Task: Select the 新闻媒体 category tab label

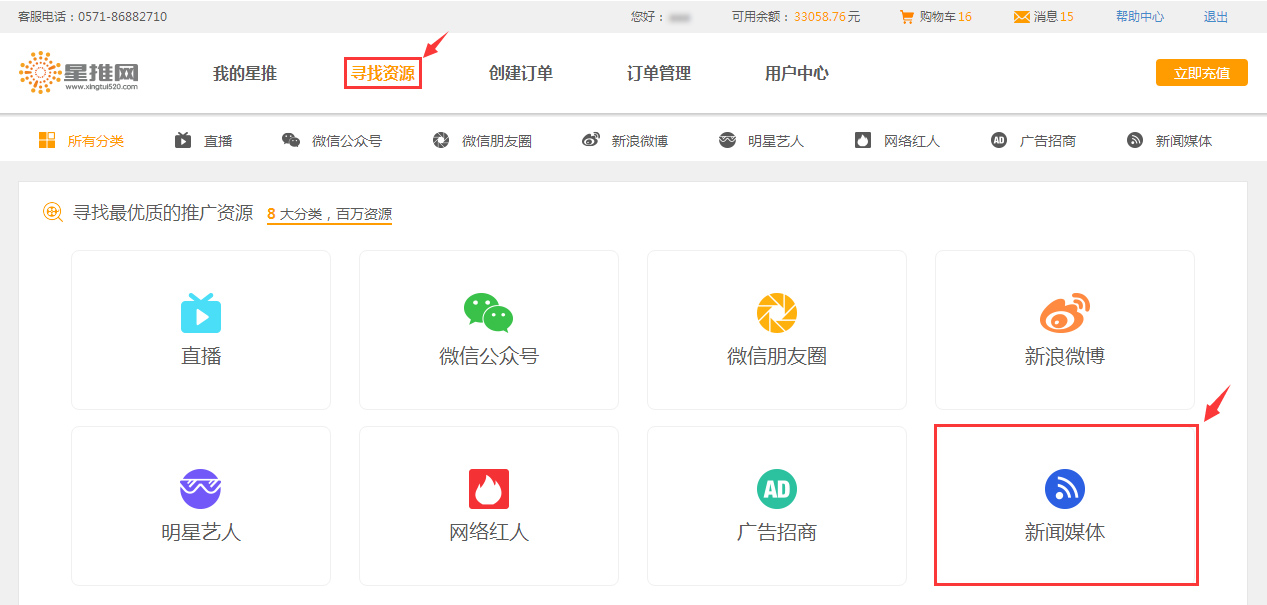Action: 1184,141
